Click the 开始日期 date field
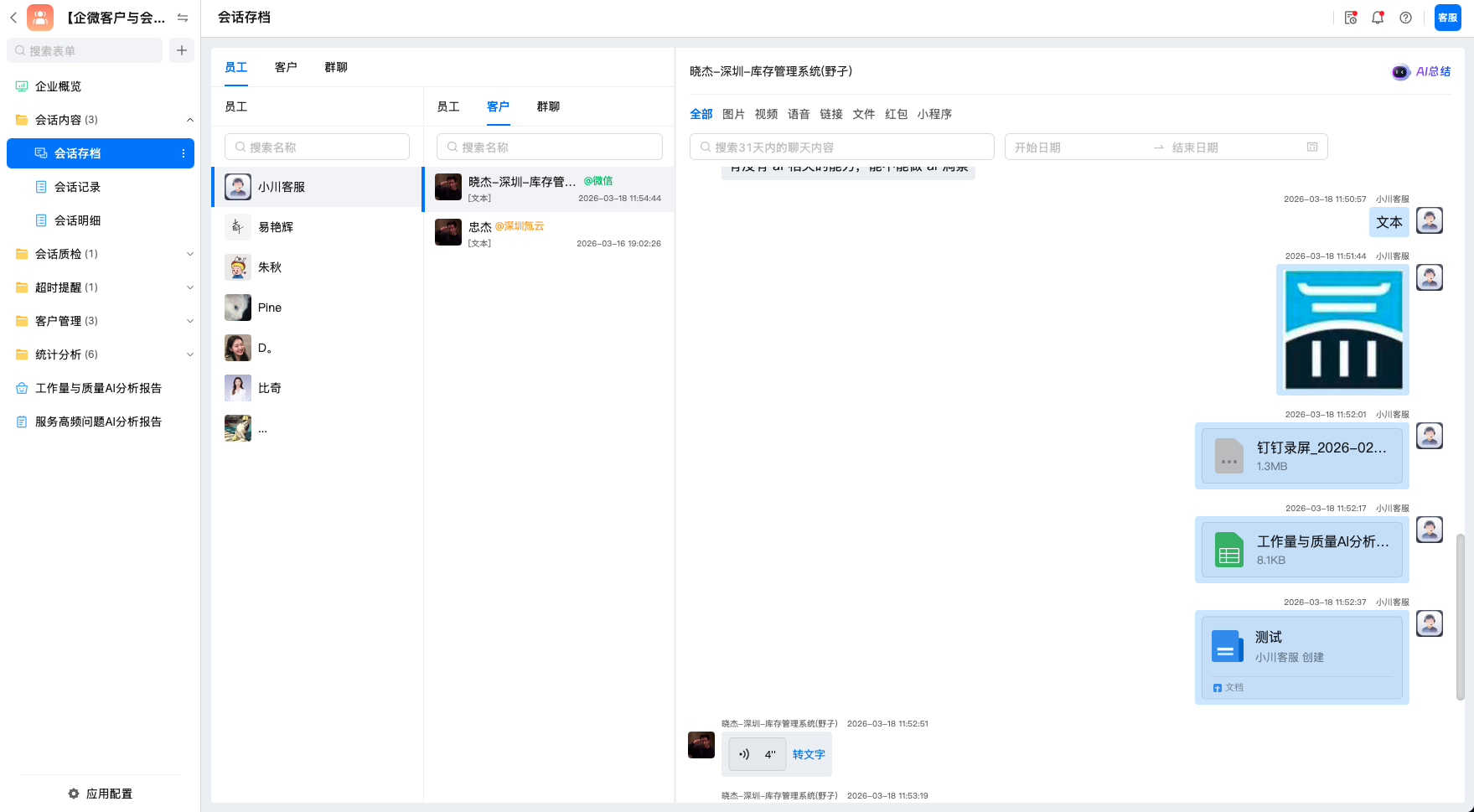 [1077, 147]
